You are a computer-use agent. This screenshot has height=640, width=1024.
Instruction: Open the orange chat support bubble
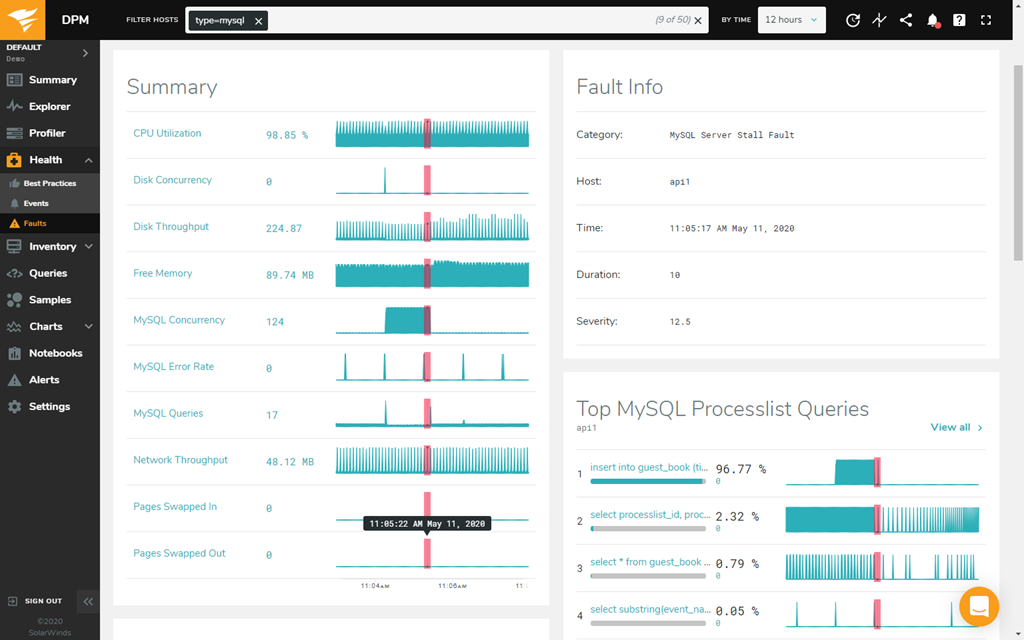[x=979, y=606]
